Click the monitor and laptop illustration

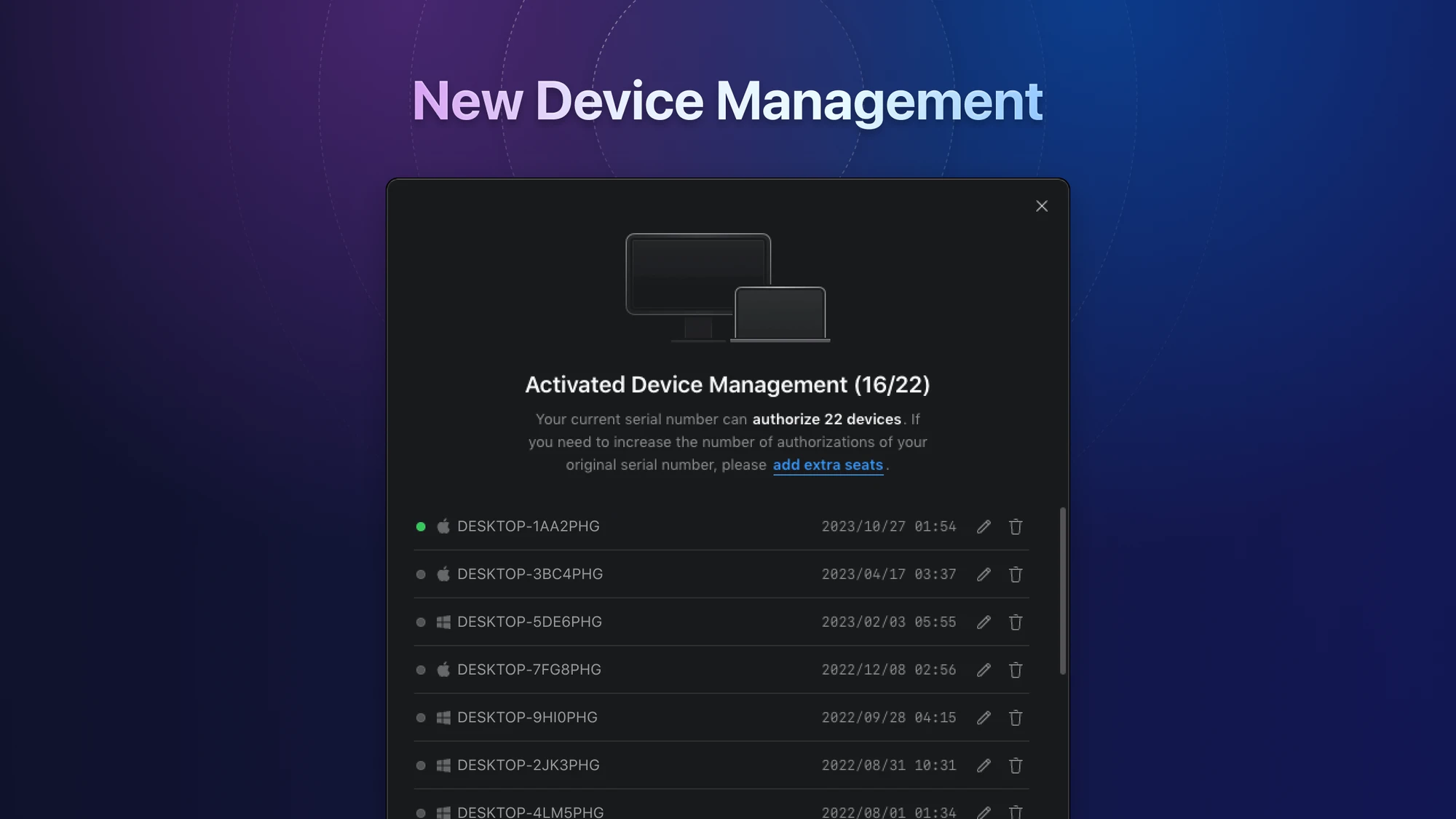[728, 288]
